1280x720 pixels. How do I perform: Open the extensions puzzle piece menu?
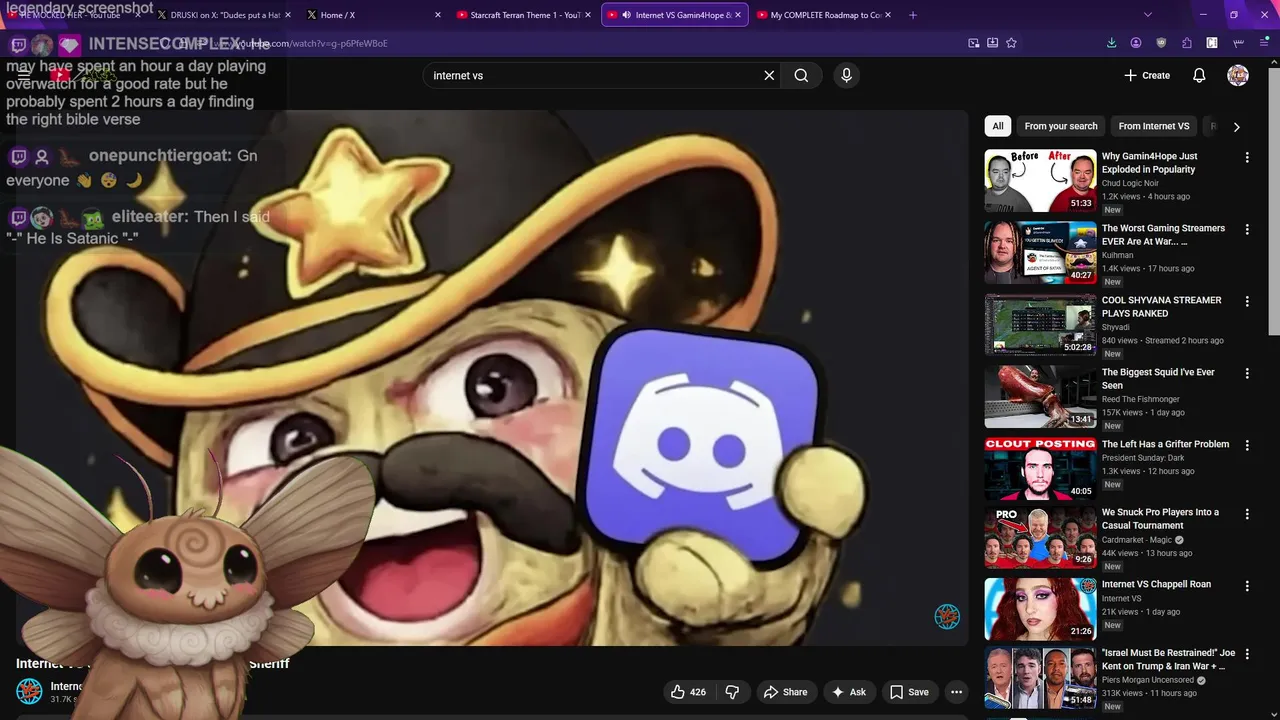(1187, 43)
